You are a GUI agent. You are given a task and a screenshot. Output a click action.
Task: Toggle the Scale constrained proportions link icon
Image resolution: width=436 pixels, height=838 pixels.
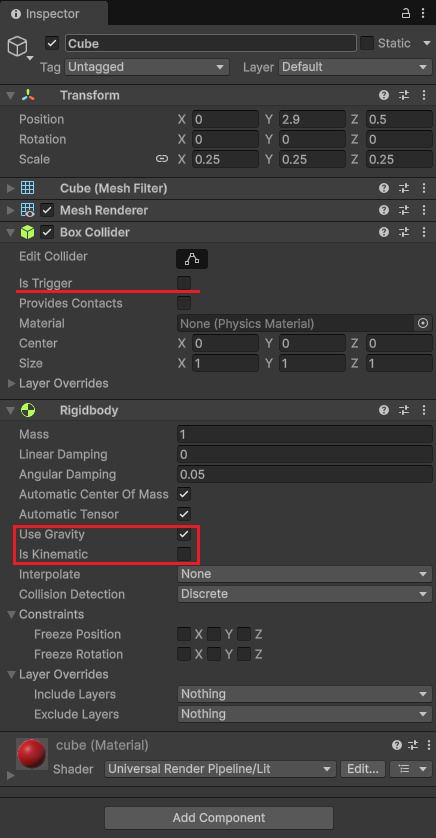point(161,159)
